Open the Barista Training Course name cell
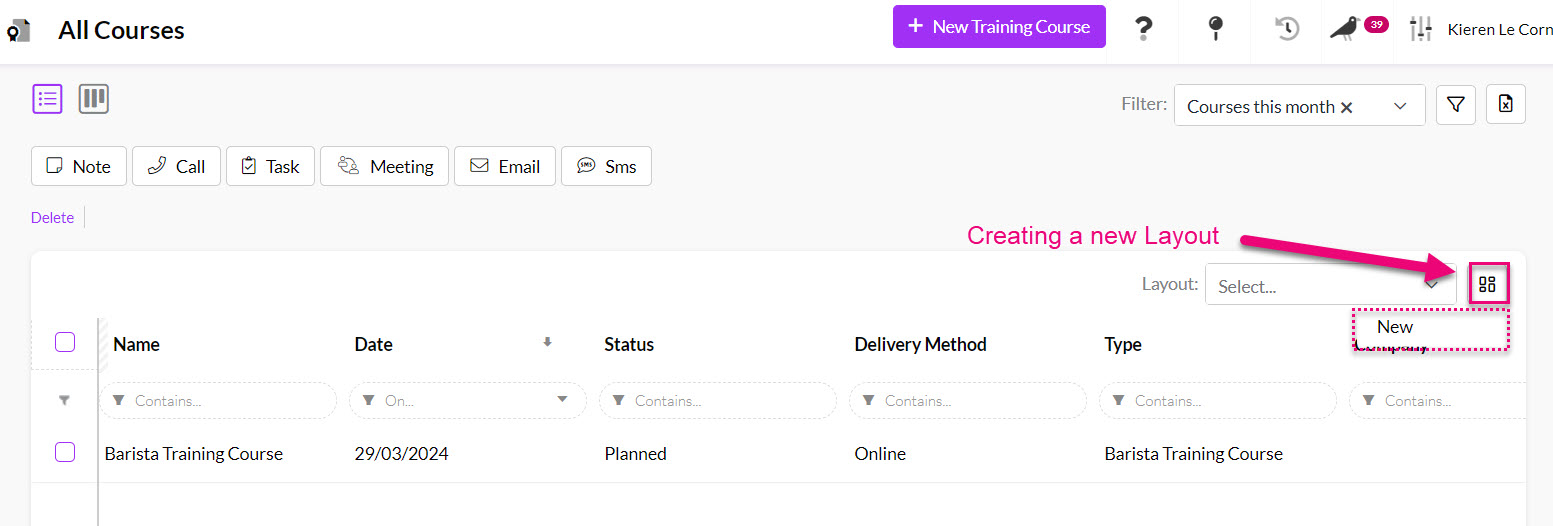Viewport: 1553px width, 526px height. point(194,453)
